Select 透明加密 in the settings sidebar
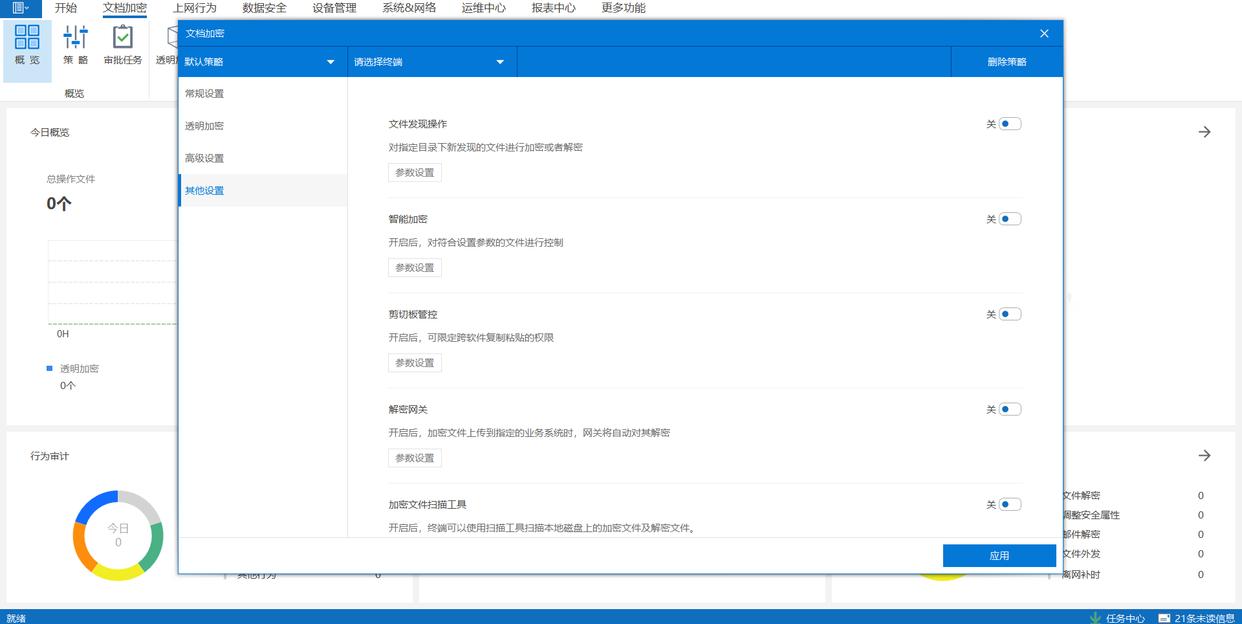This screenshot has height=624, width=1242. pos(205,126)
